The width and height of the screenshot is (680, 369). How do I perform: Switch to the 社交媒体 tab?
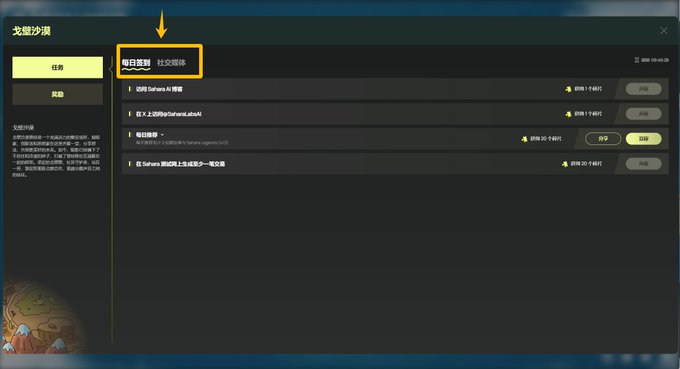[171, 62]
